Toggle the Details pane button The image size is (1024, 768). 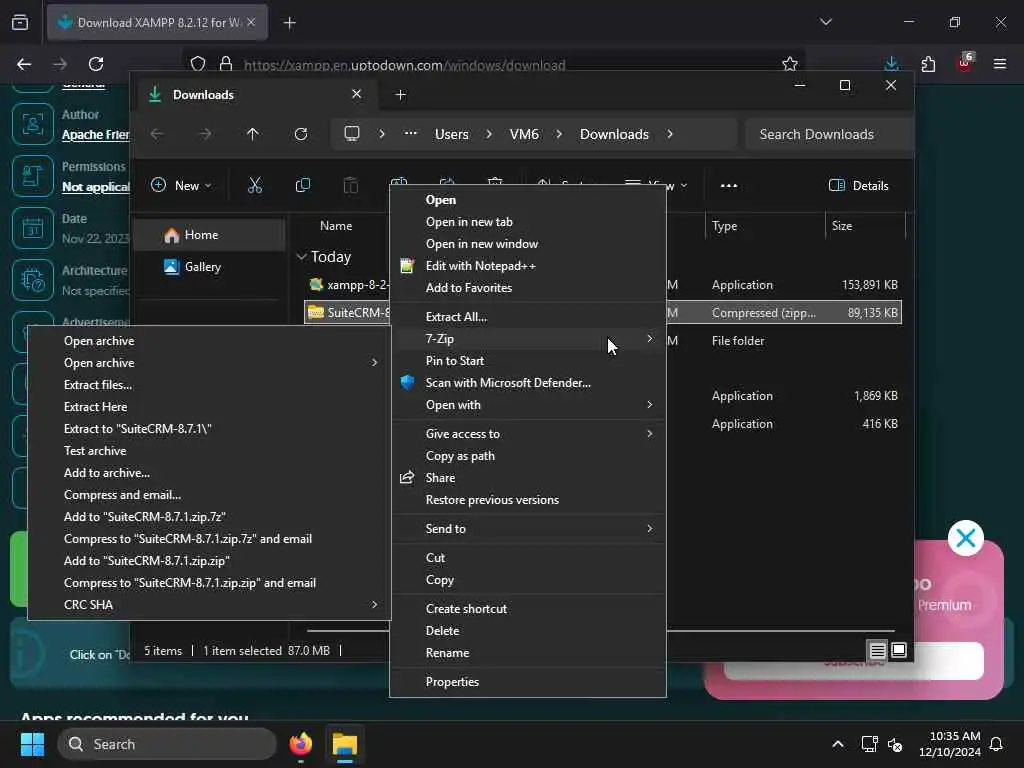859,185
